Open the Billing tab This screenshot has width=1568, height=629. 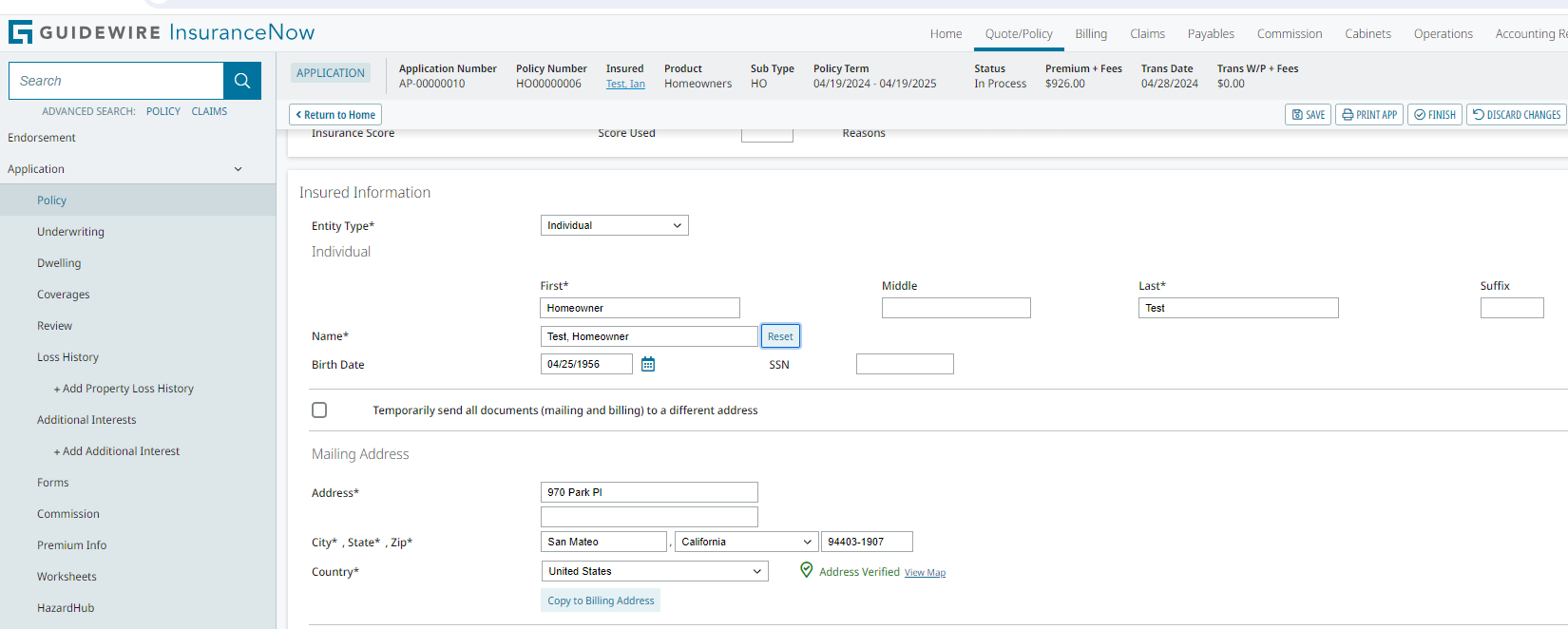tap(1091, 34)
